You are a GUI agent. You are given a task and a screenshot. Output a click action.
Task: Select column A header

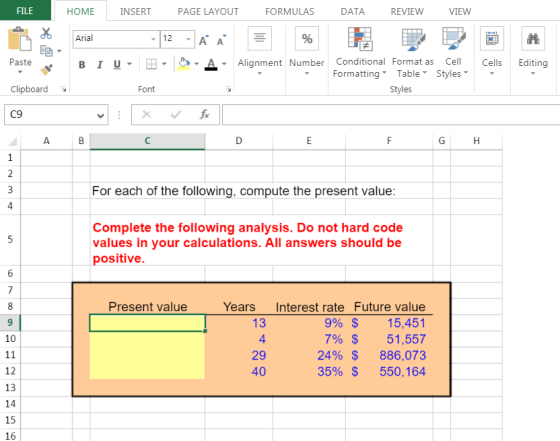pos(46,141)
